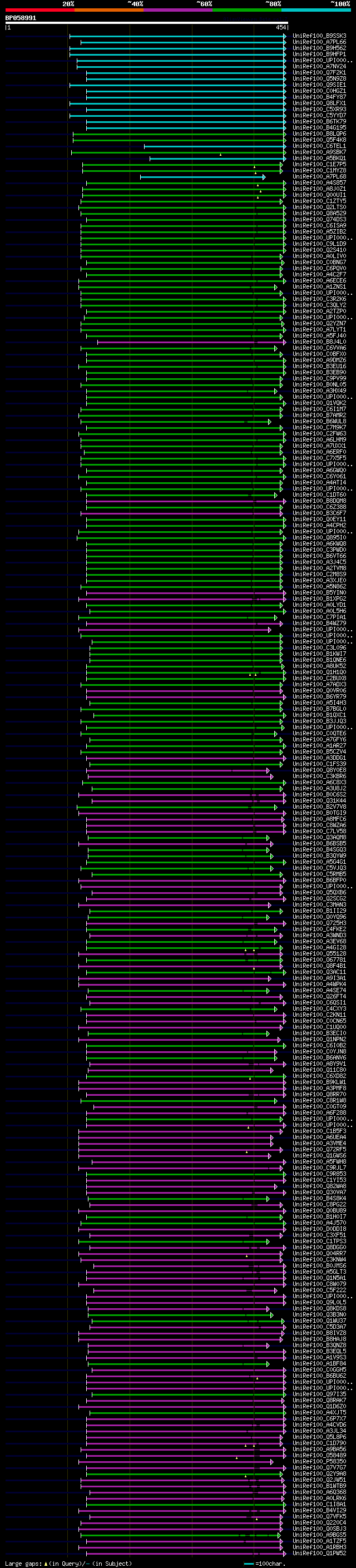Open the UniRef100_B6WUL8 hit
The height and width of the screenshot is (1568, 356).
(319, 421)
